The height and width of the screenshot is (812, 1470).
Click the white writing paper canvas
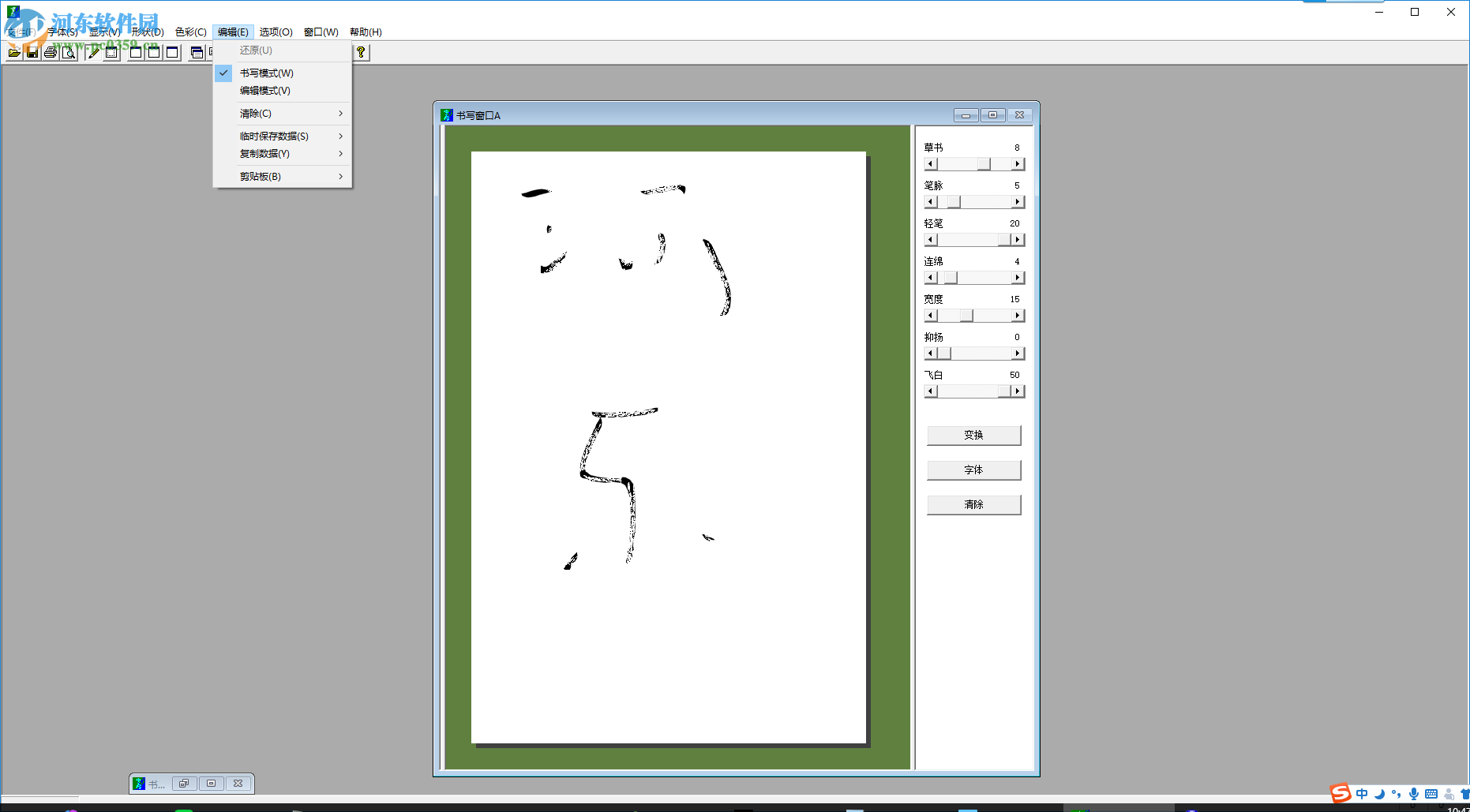point(669,447)
